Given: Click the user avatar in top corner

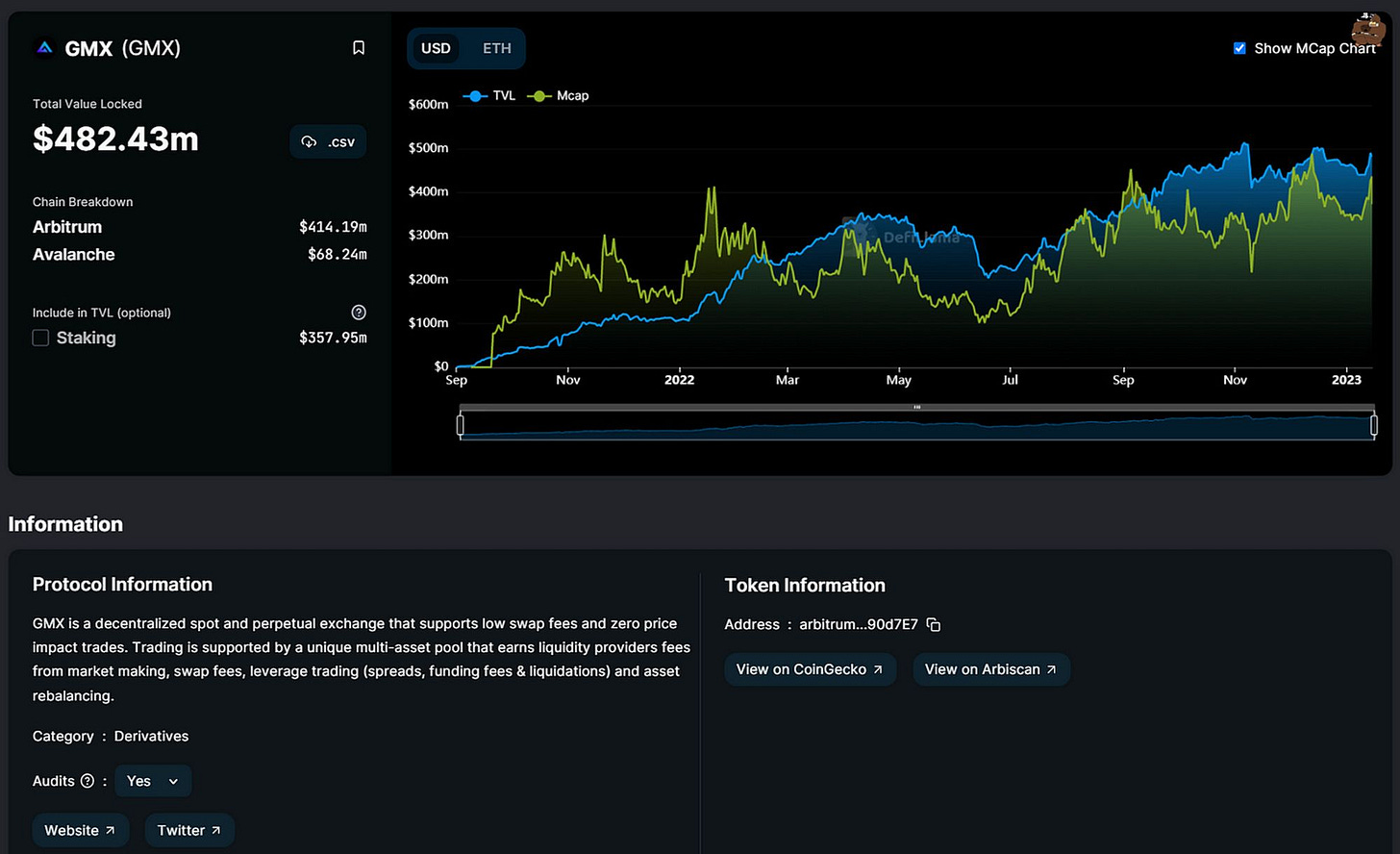Looking at the screenshot, I should (x=1367, y=29).
